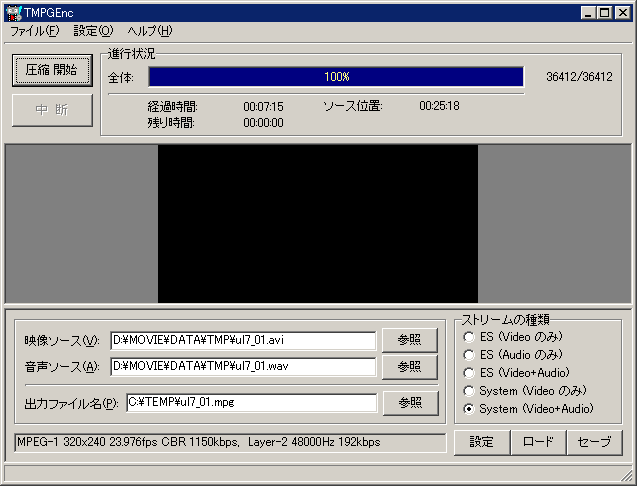Select ES (Audio のみ) stream type
Image resolution: width=637 pixels, height=486 pixels.
coord(513,355)
